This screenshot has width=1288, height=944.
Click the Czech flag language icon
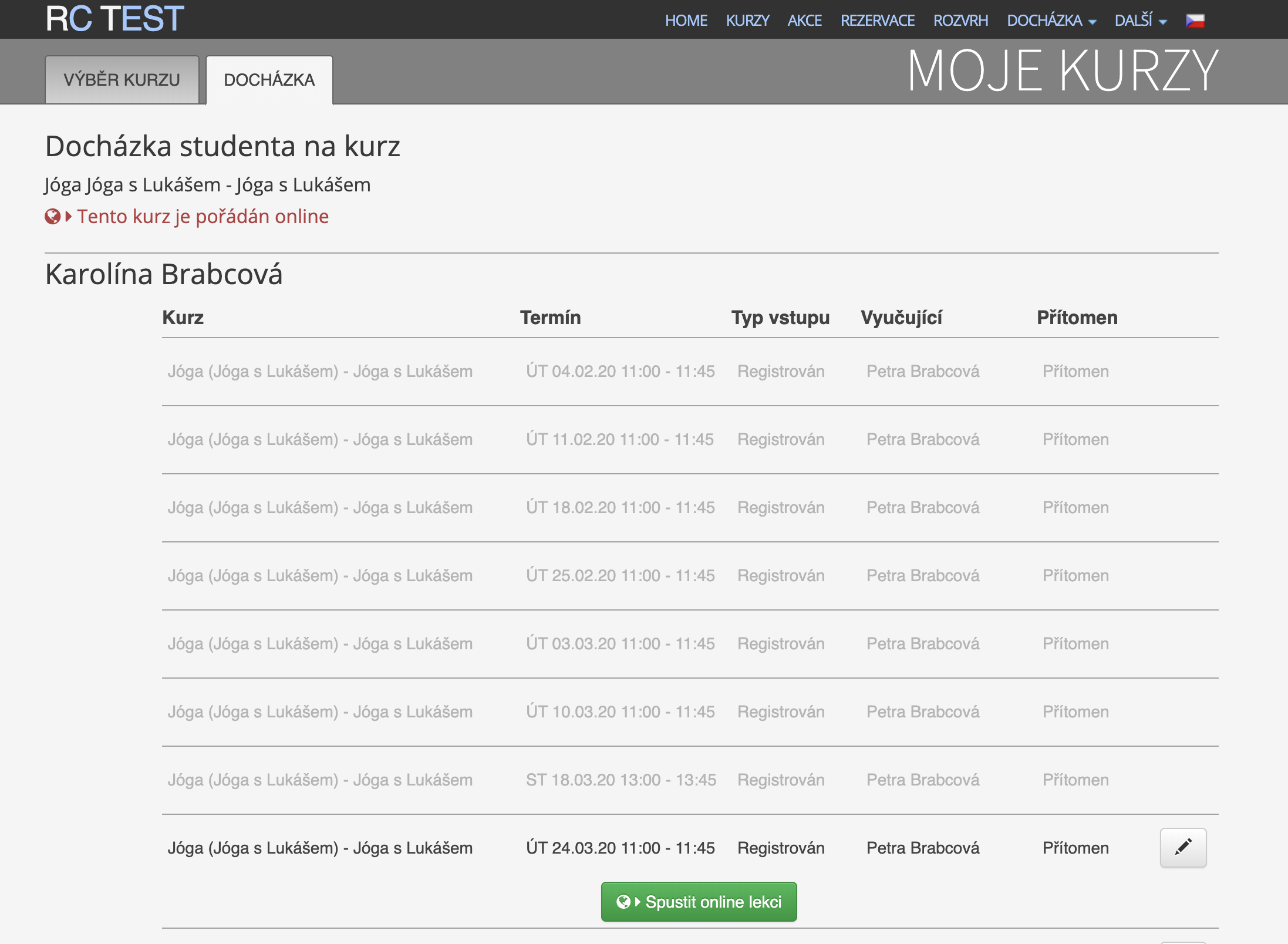tap(1195, 21)
